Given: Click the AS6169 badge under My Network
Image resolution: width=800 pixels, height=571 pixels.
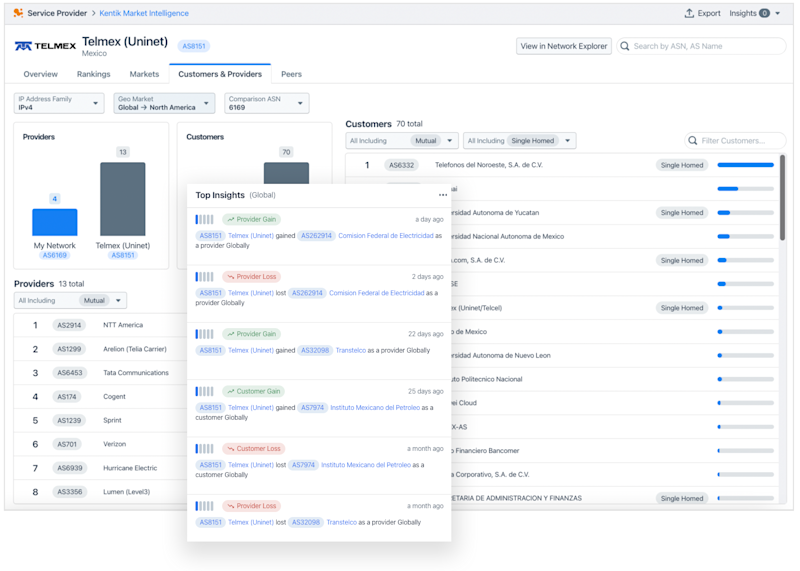Looking at the screenshot, I should click(x=55, y=255).
